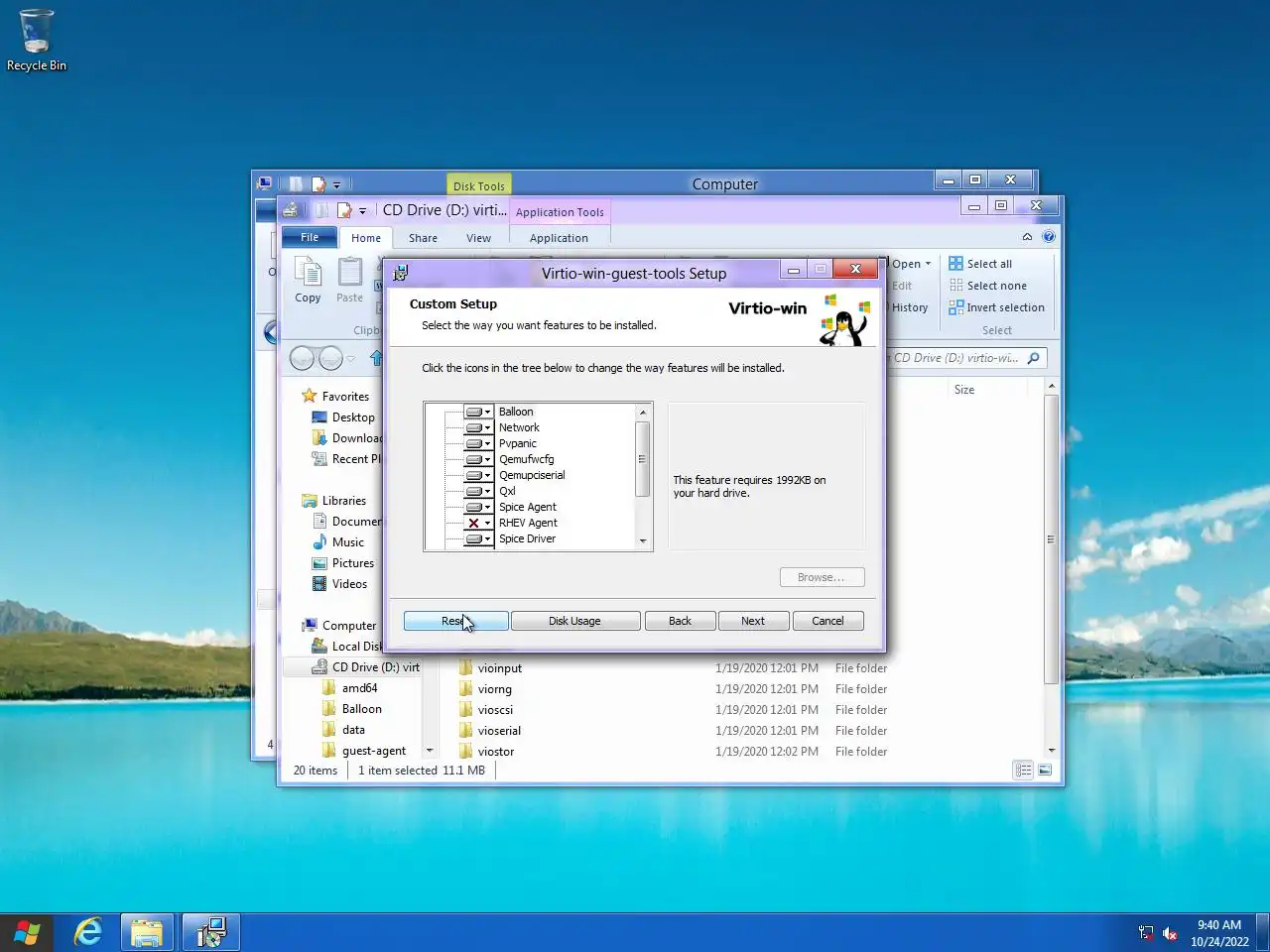
Task: Open Pictures library in the sidebar
Action: tap(343, 563)
